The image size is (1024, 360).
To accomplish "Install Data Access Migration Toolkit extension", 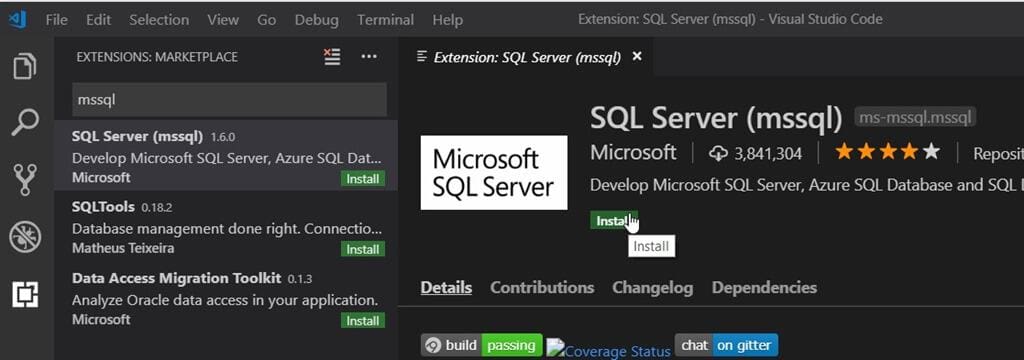I will (x=362, y=320).
